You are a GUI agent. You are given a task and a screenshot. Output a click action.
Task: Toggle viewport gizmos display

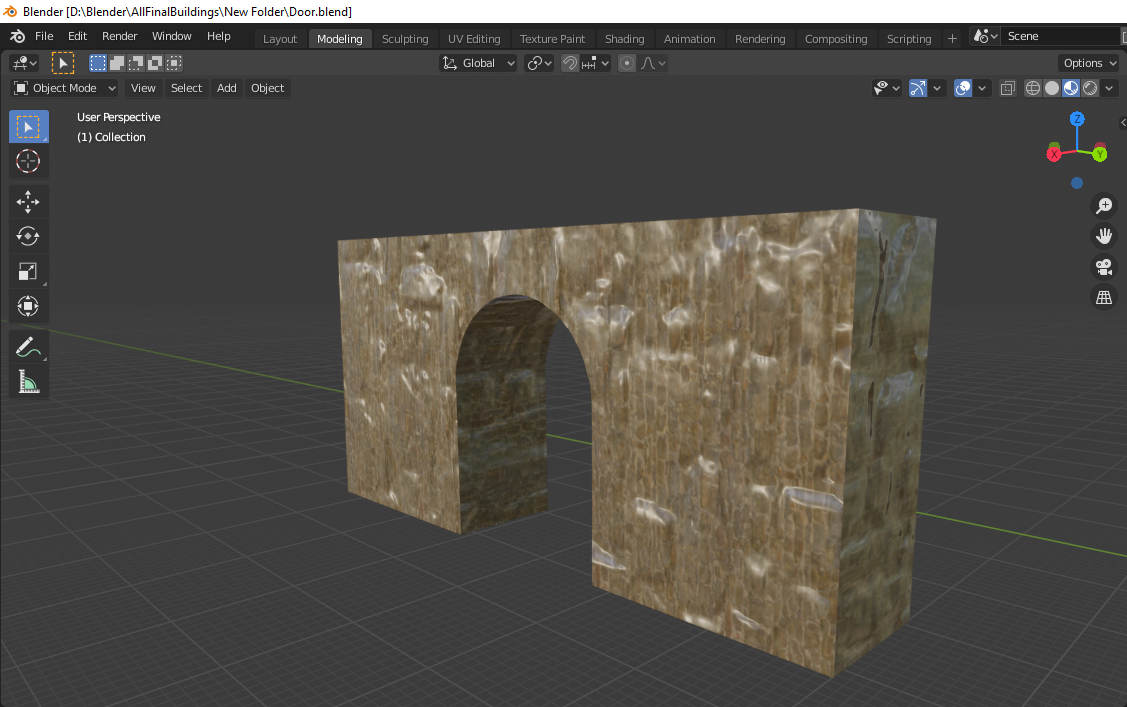918,88
